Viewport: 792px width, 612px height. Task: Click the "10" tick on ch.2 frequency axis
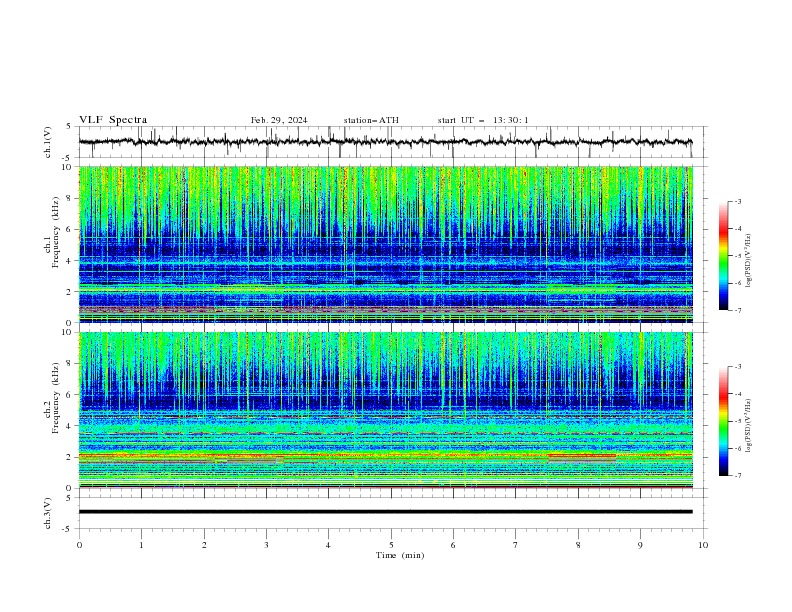coord(69,332)
